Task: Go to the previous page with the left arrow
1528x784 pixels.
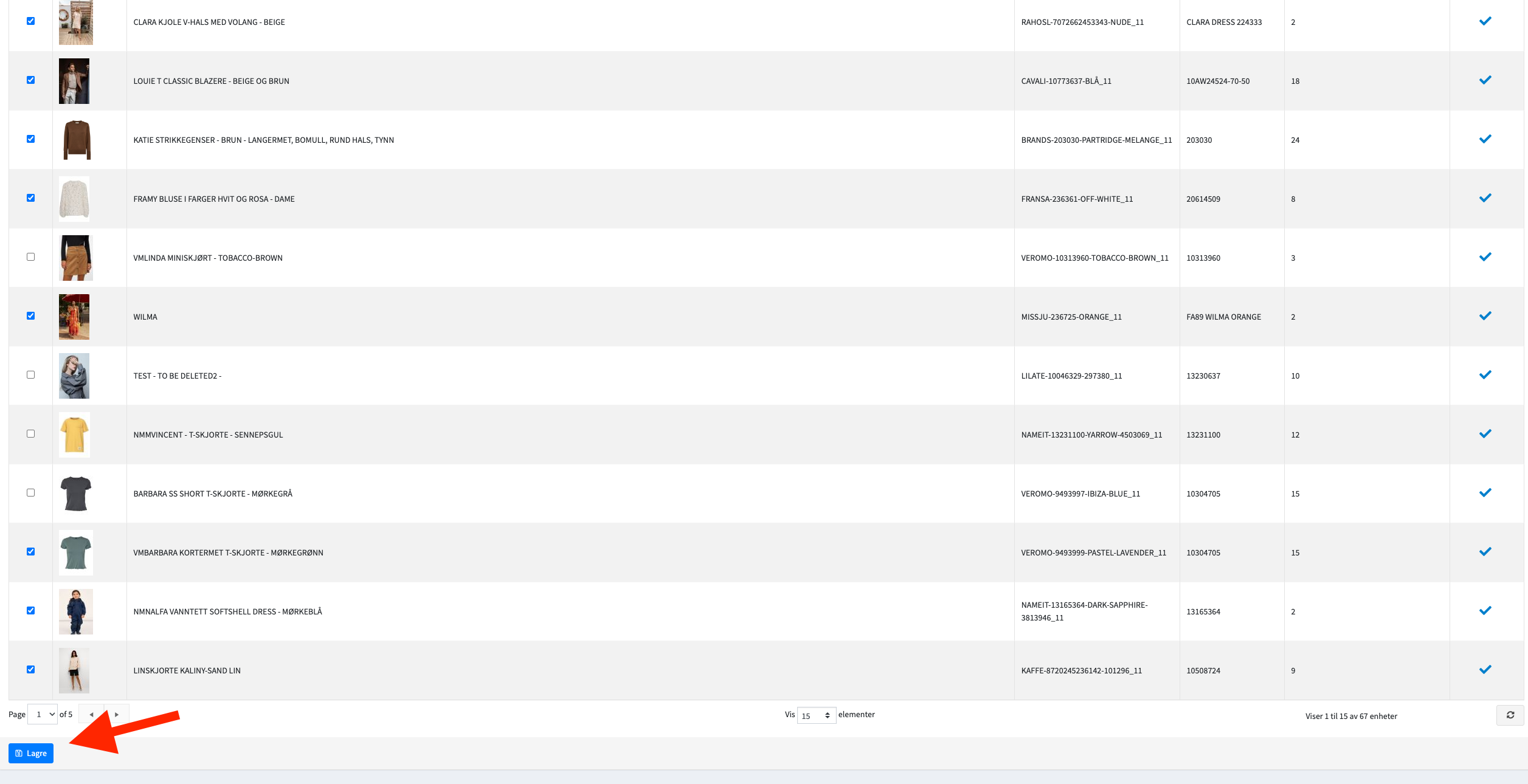Action: click(x=91, y=715)
